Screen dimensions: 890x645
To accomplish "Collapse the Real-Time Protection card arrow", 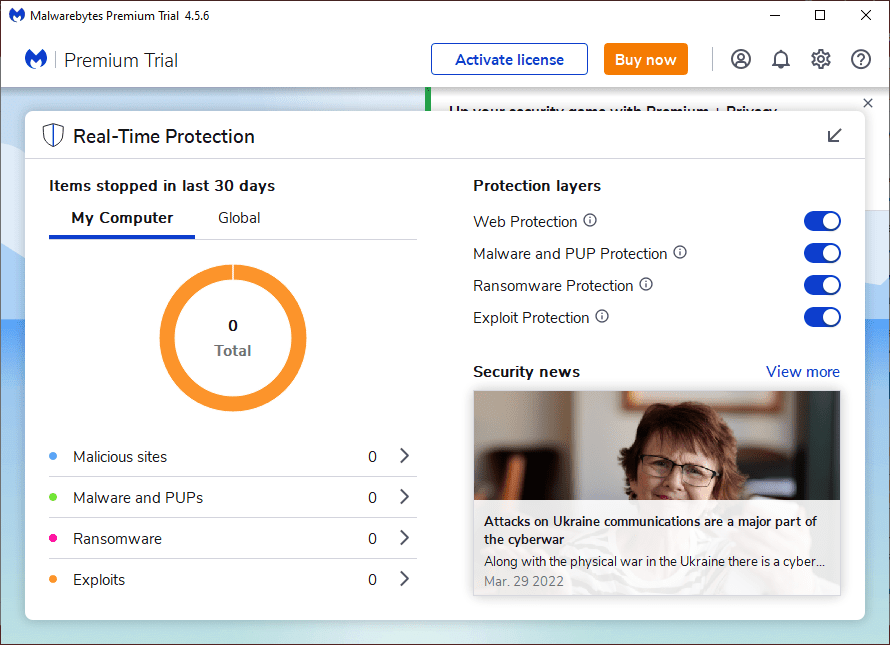I will tap(834, 136).
